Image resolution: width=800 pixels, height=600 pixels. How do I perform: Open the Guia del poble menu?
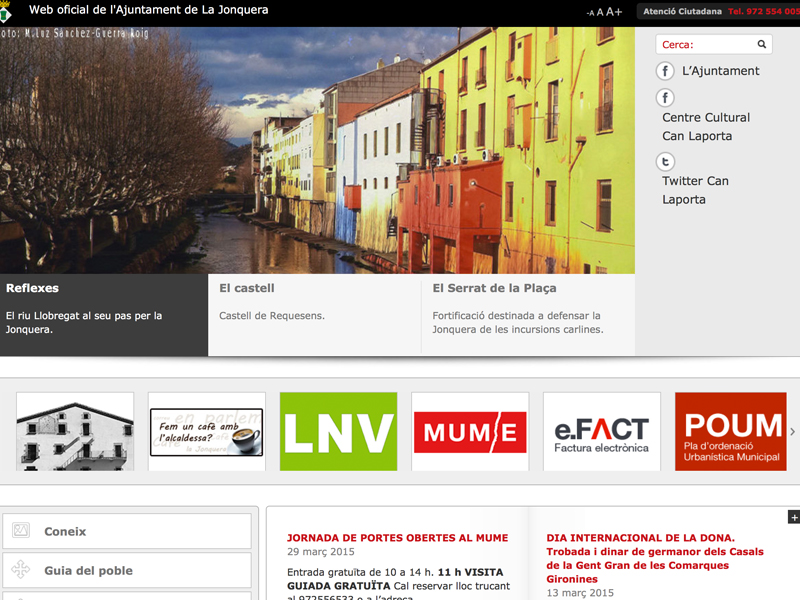click(x=126, y=571)
